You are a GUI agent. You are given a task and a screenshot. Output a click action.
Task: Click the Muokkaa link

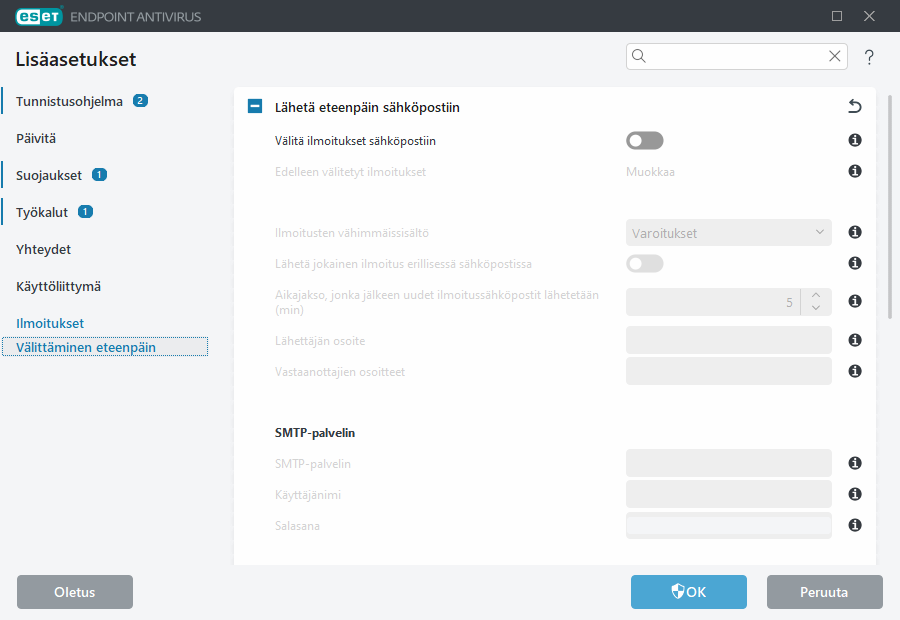coord(650,172)
